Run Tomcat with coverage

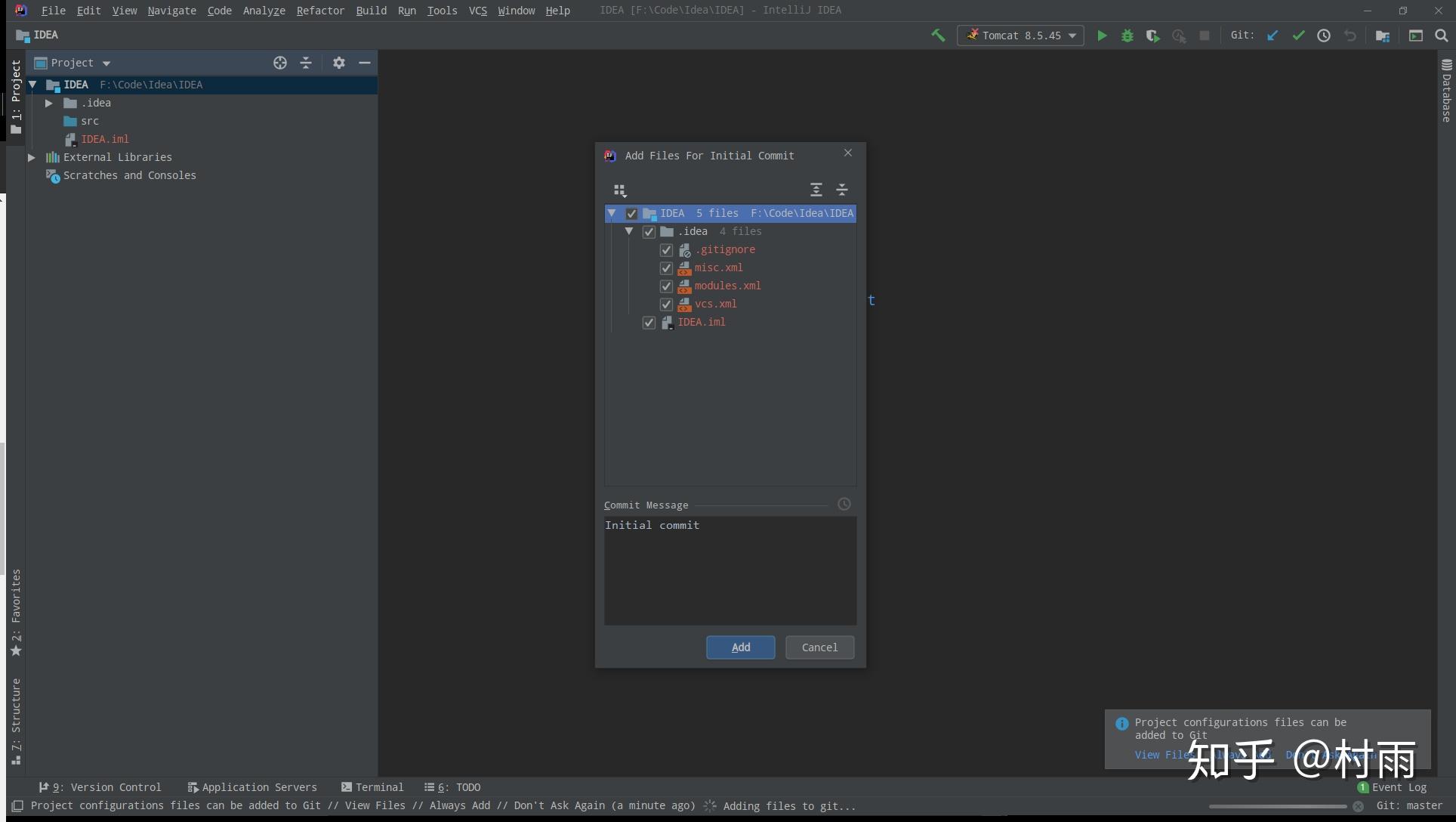point(1152,35)
